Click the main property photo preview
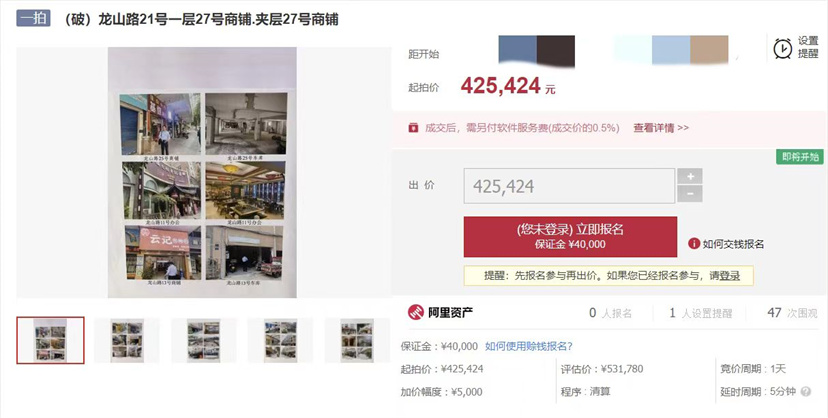828x418 pixels. coord(203,173)
